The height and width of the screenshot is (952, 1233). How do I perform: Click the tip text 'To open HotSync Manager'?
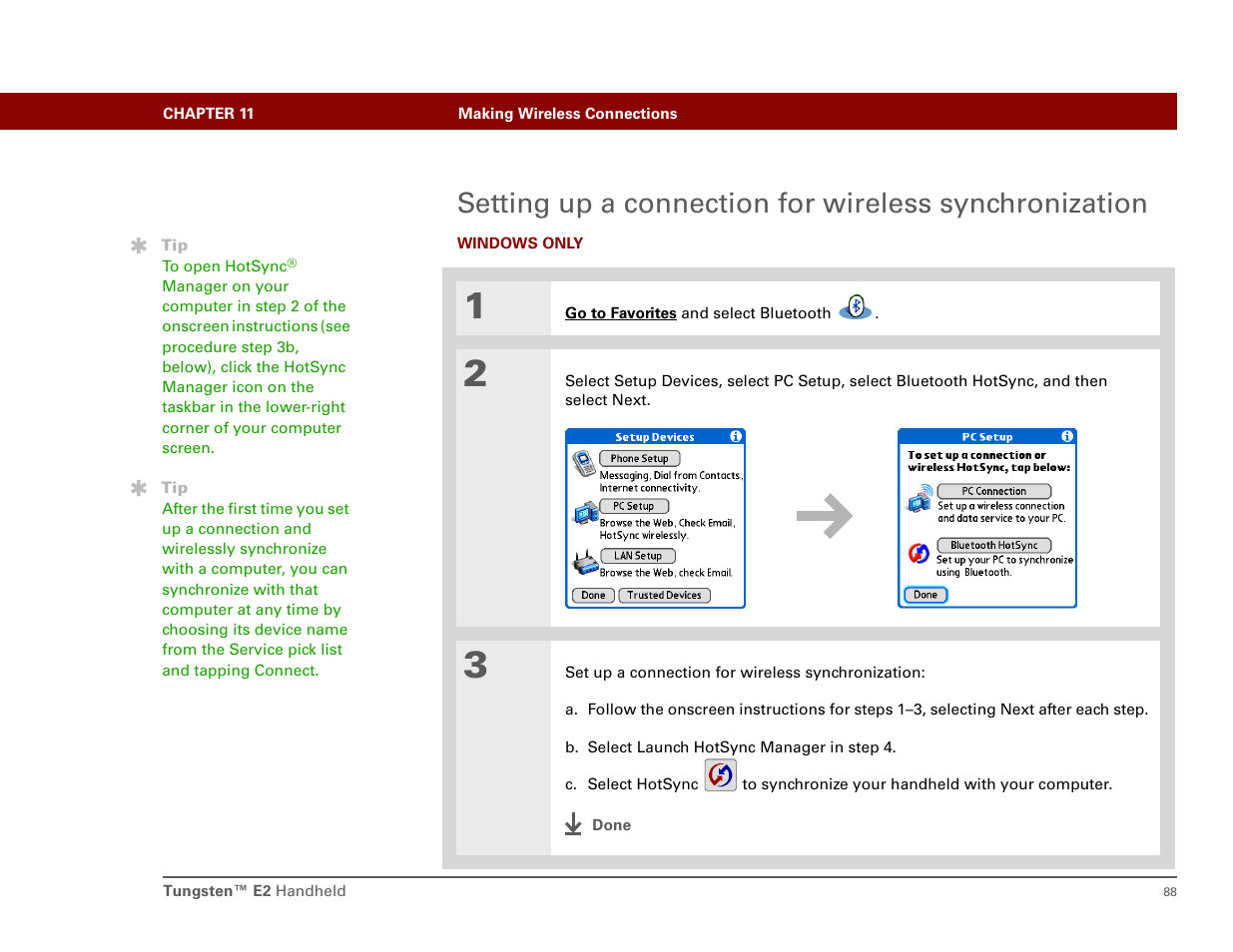coord(257,357)
